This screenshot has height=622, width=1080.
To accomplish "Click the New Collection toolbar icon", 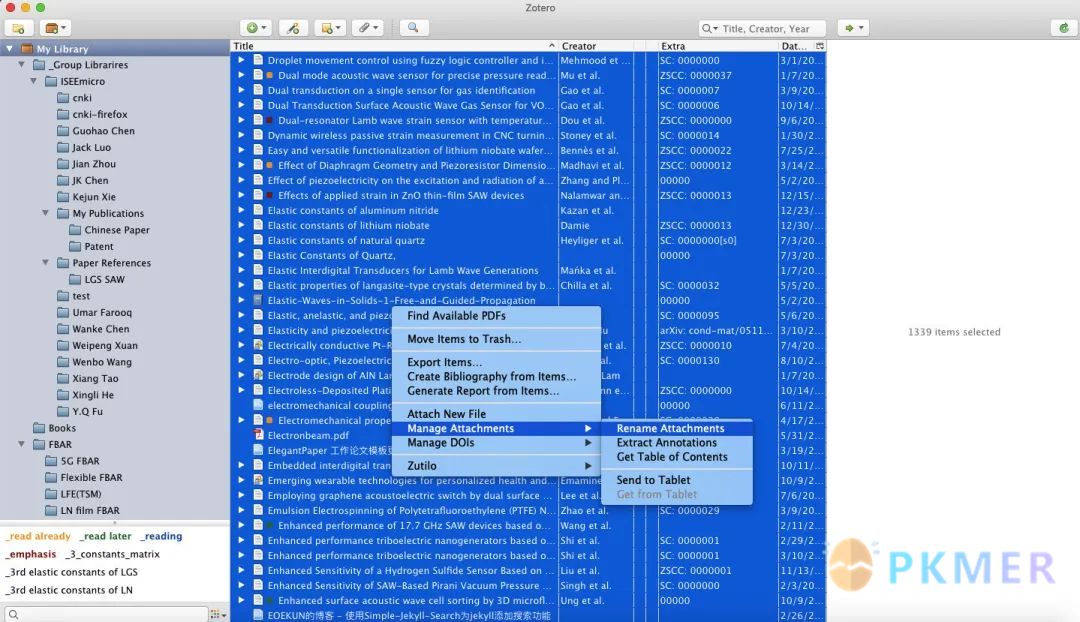I will click(19, 28).
